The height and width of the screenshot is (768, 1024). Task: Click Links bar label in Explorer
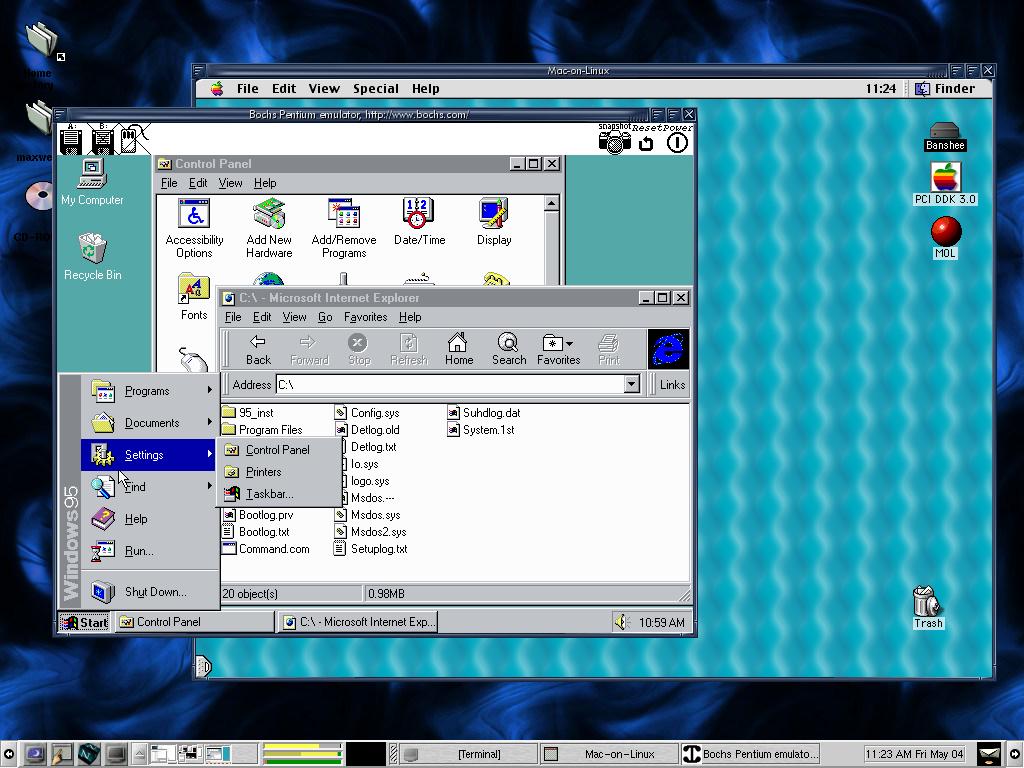tap(672, 385)
